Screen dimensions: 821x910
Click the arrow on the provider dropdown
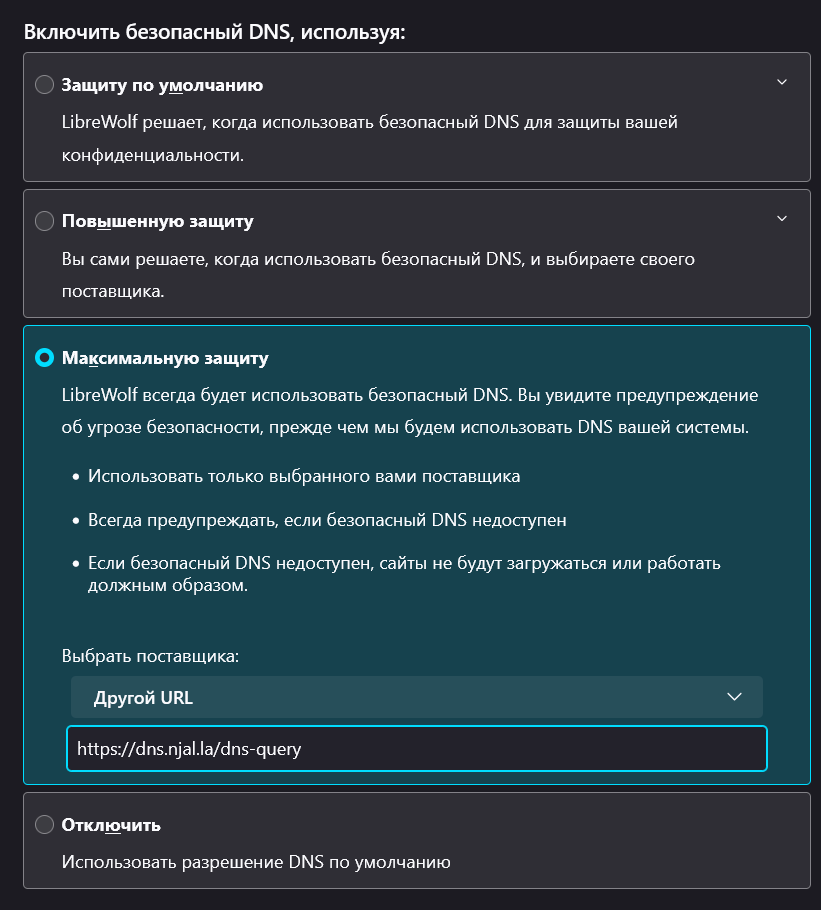tap(735, 697)
